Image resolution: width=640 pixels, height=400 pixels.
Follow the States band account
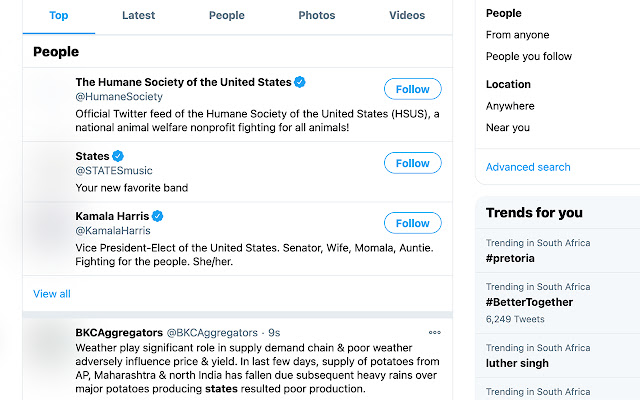pyautogui.click(x=412, y=163)
